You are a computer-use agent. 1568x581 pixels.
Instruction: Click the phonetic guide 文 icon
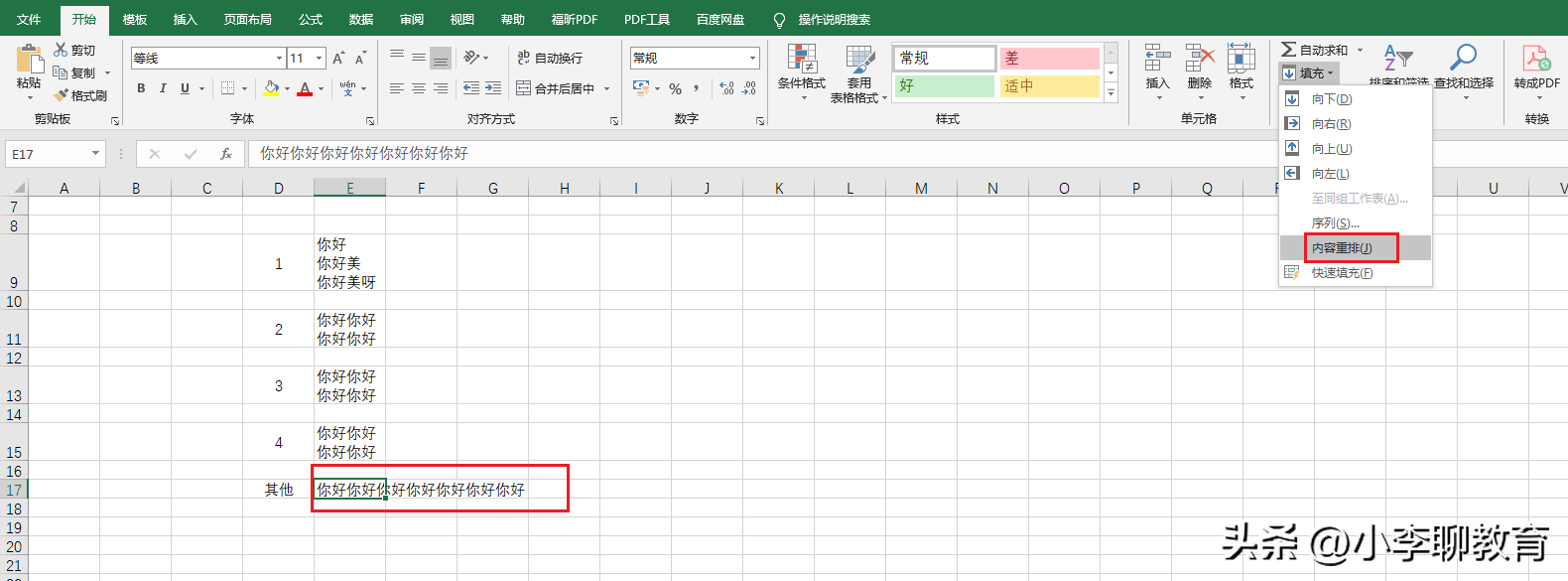click(347, 88)
